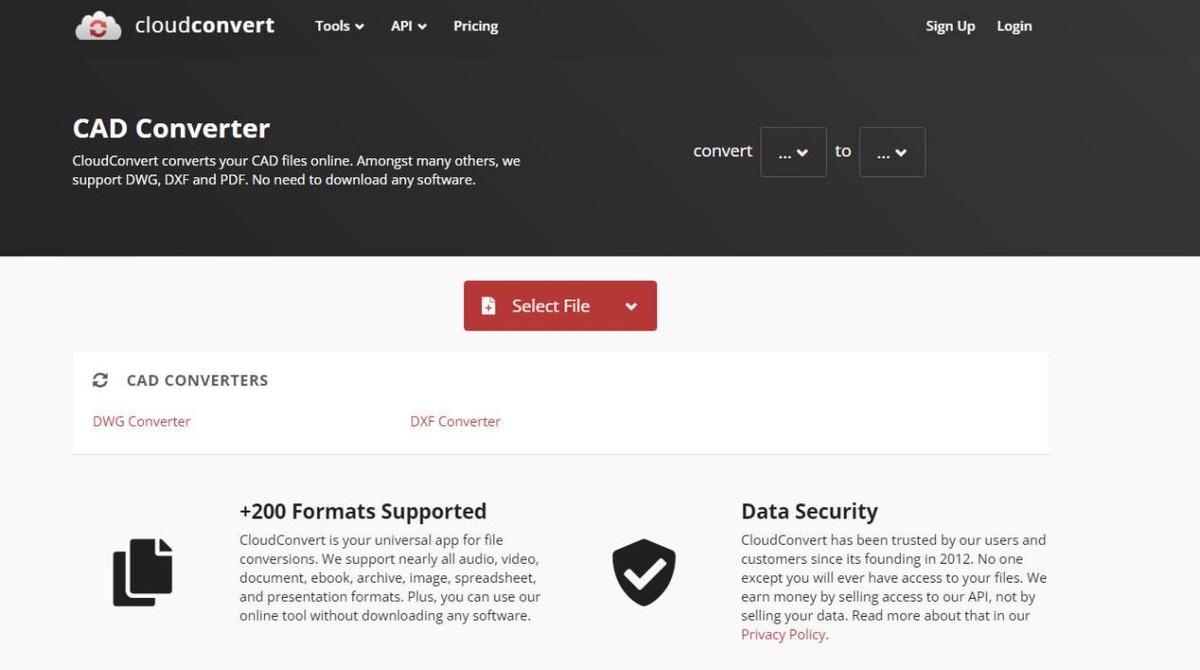Screen dimensions: 1200x670
Task: Click the stacked documents icon for Formats Supported
Action: point(142,572)
